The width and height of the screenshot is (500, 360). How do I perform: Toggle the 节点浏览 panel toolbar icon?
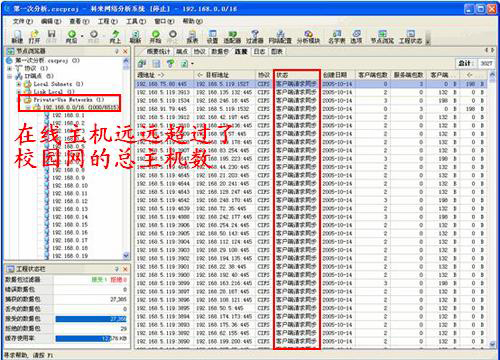[382, 37]
